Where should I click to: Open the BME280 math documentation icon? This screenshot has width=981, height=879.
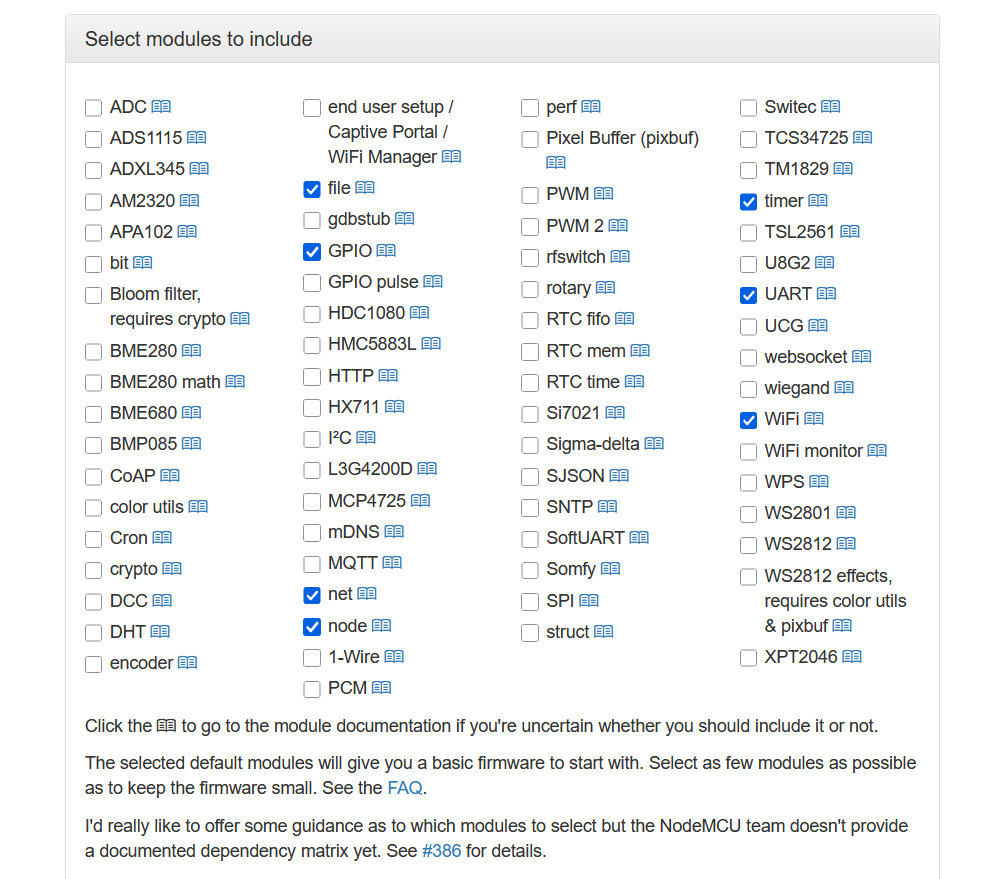[235, 382]
